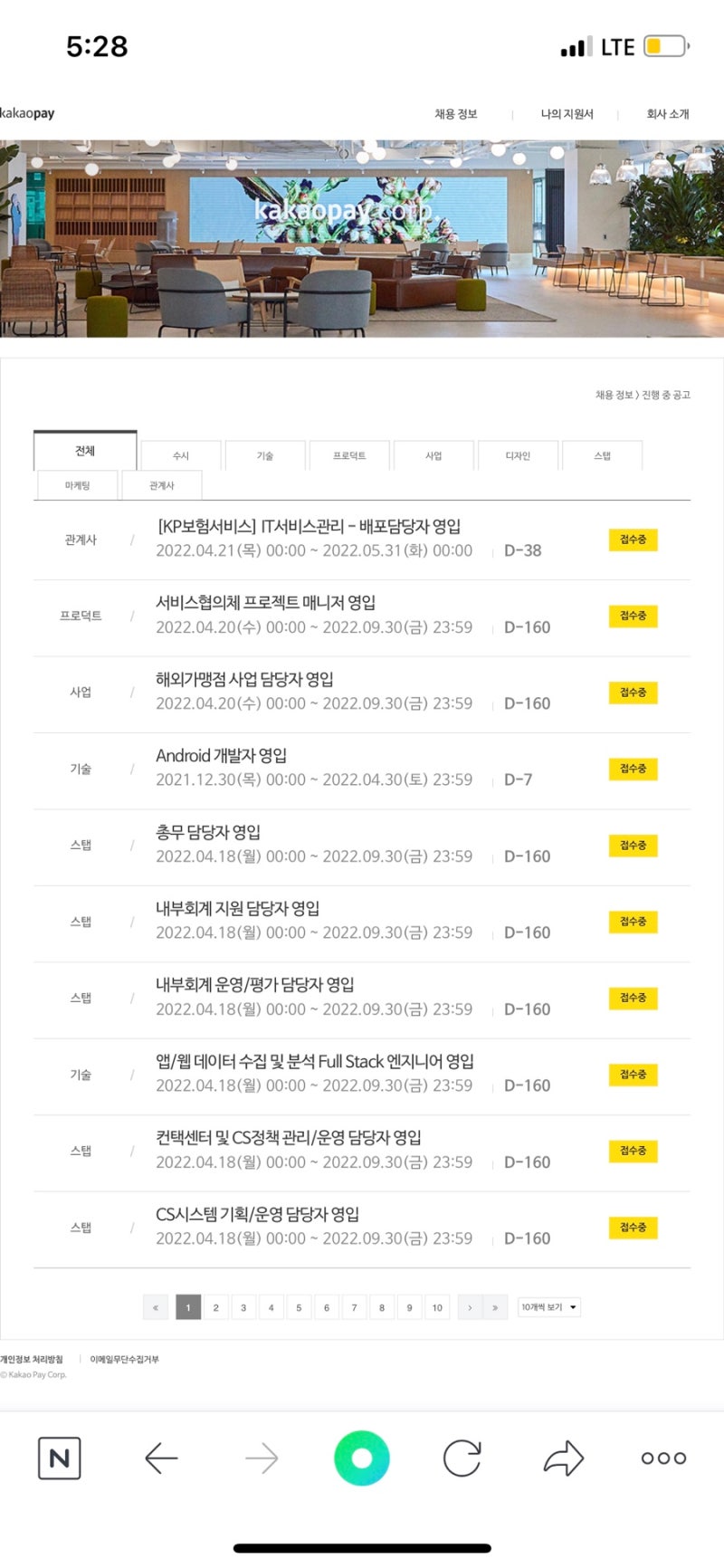Tap the kakaopay corp office banner image
This screenshot has height=1568, width=724.
tap(362, 239)
